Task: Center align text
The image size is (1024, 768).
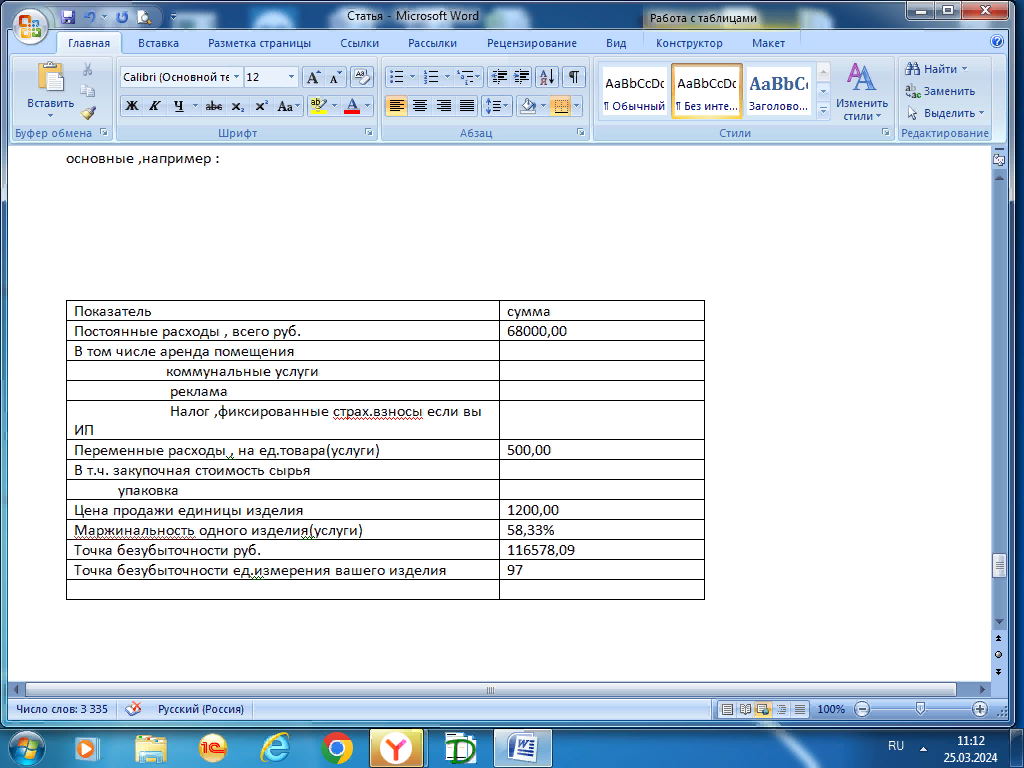Action: coord(420,106)
